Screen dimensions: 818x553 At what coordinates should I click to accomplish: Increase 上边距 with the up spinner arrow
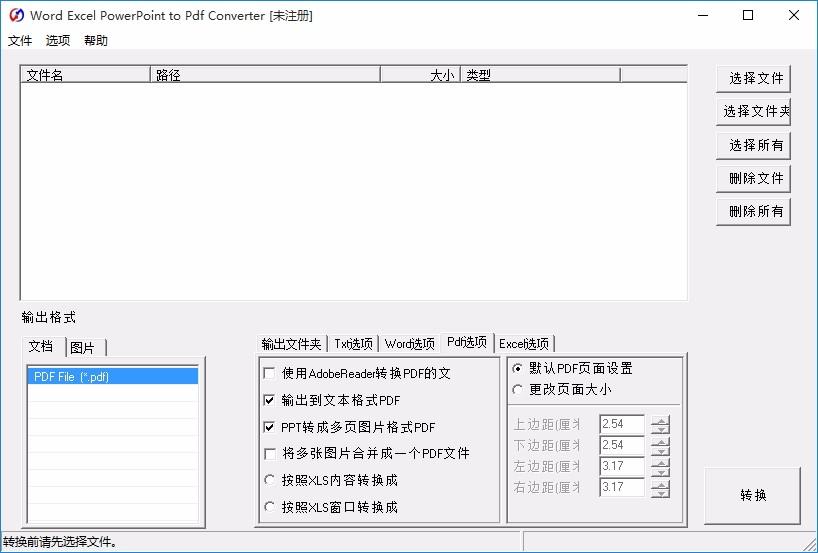tap(660, 420)
